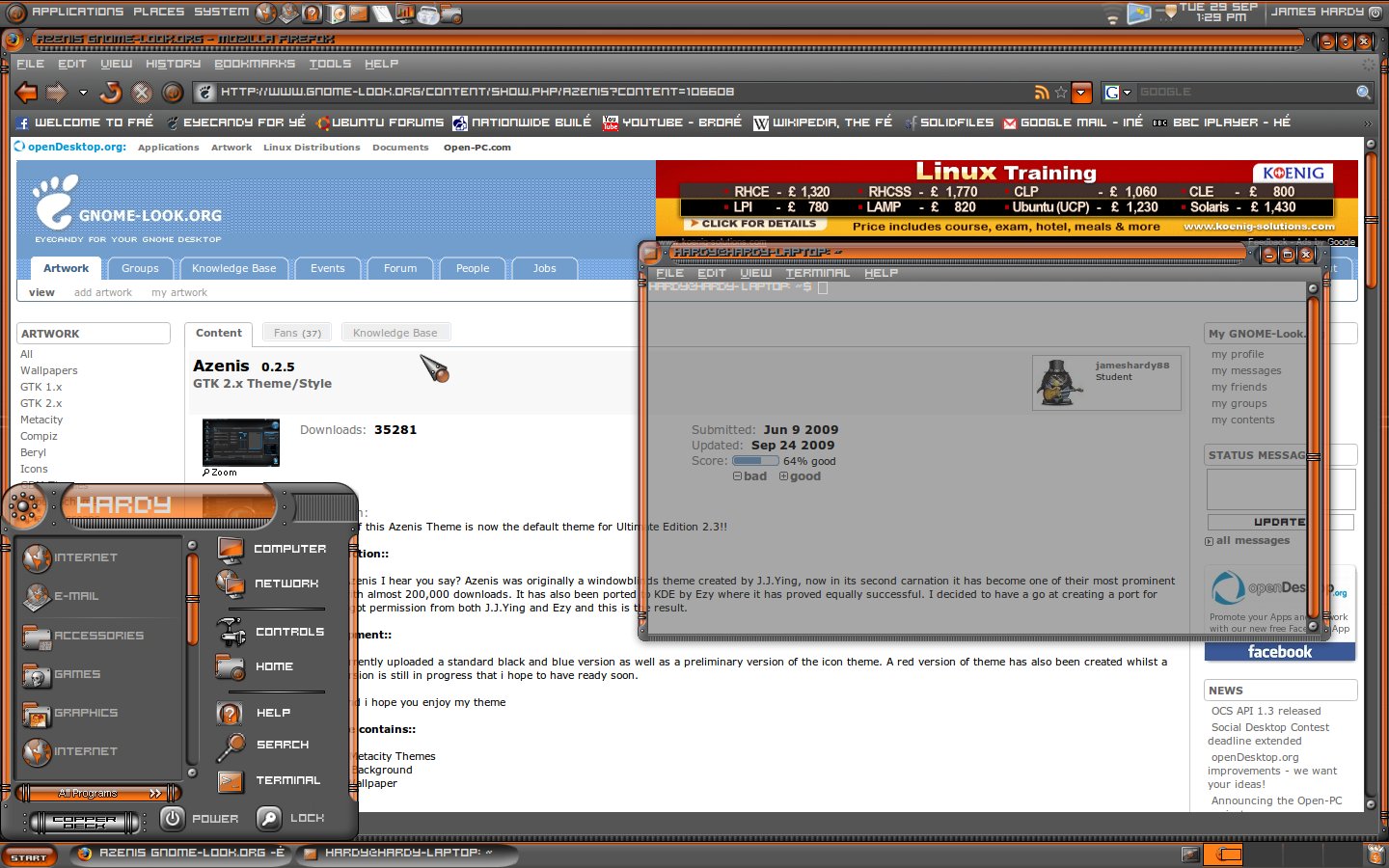Click the Firefox back arrow button
Screen dimensions: 1389x868
point(27,93)
